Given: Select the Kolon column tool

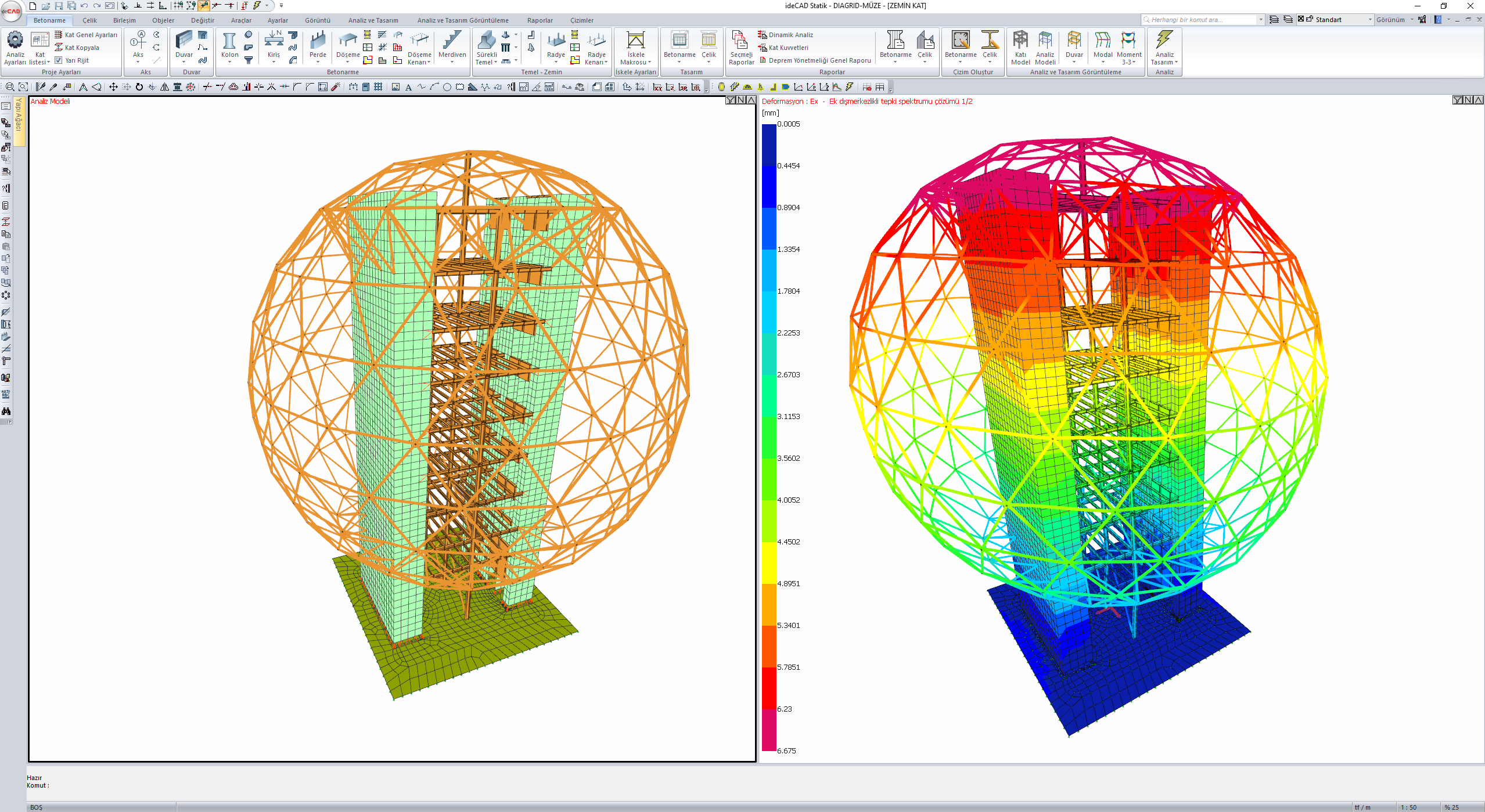Looking at the screenshot, I should pos(229,42).
